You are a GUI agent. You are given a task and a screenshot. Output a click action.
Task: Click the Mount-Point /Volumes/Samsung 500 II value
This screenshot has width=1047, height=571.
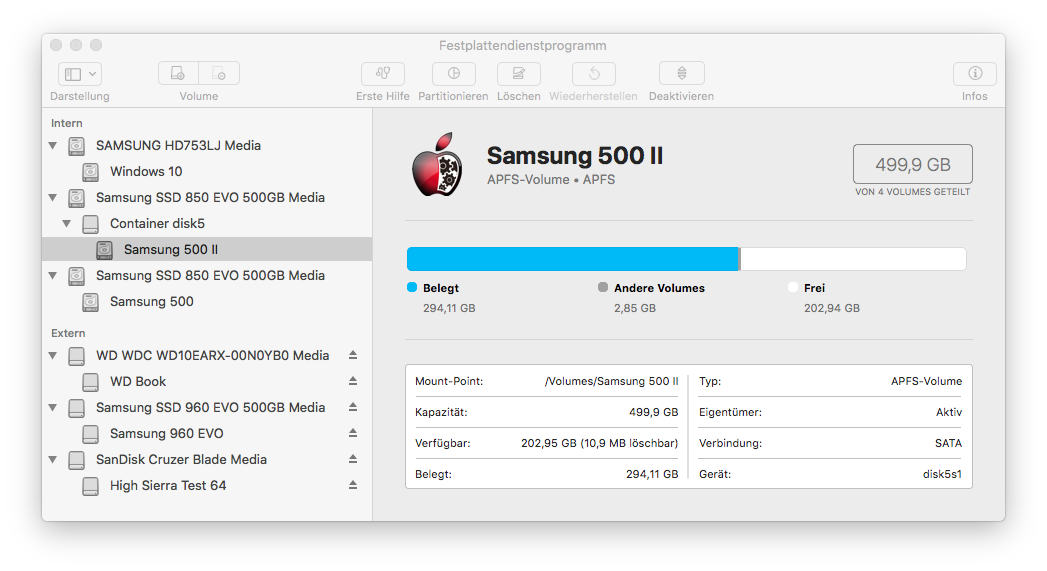pyautogui.click(x=612, y=381)
